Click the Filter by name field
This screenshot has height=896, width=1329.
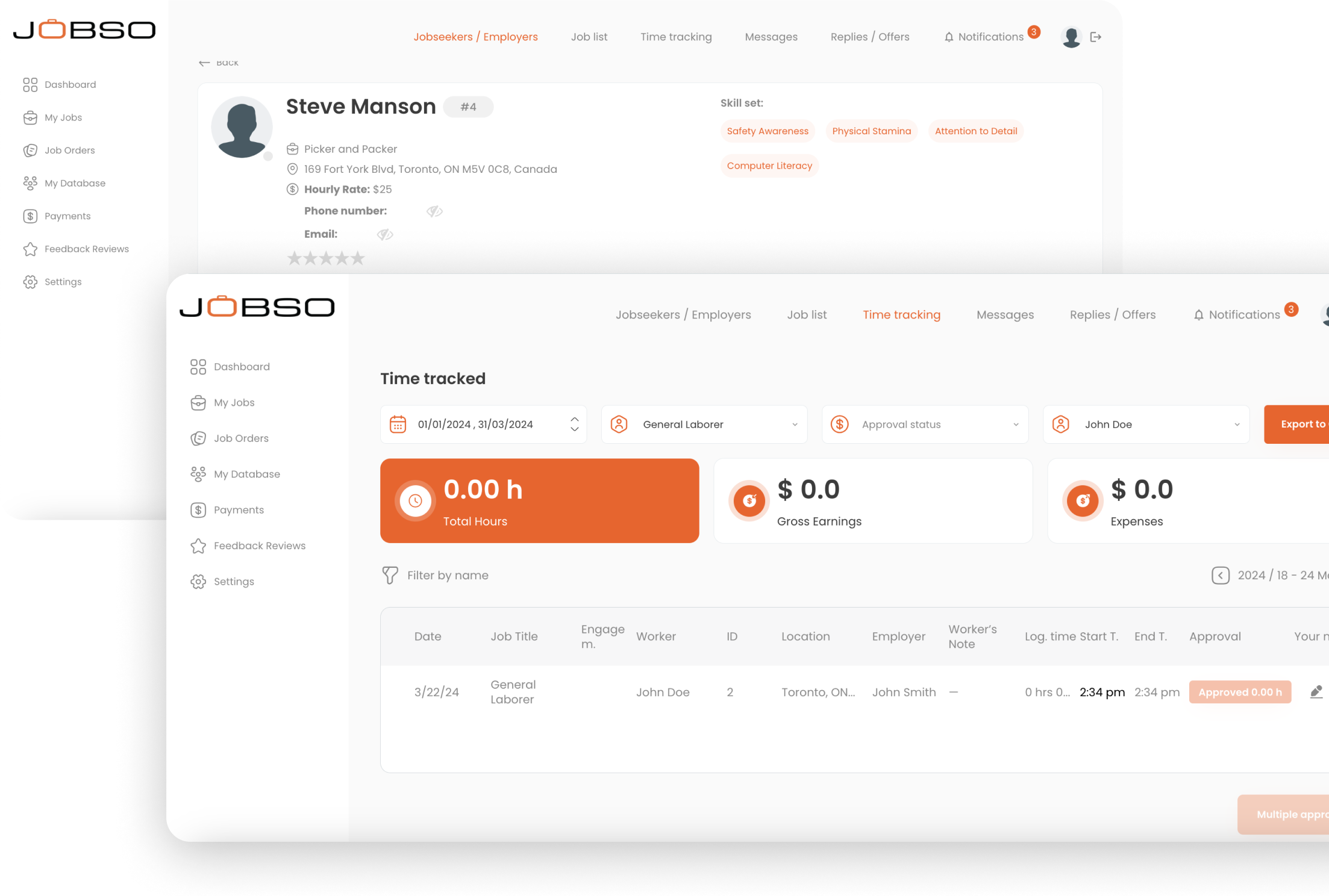coord(448,575)
